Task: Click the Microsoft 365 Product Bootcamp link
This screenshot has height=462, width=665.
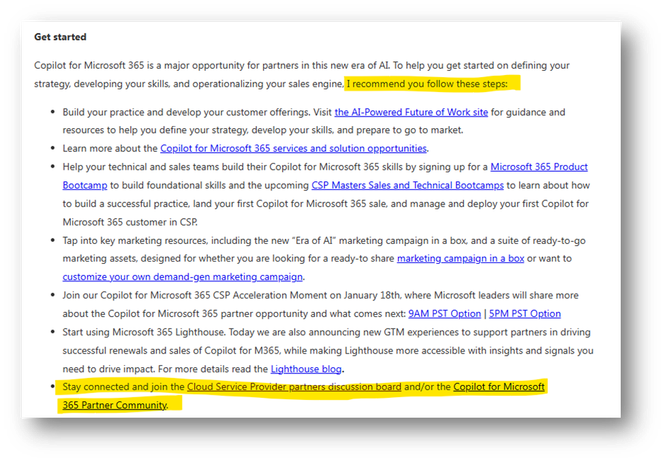Action: pos(539,167)
